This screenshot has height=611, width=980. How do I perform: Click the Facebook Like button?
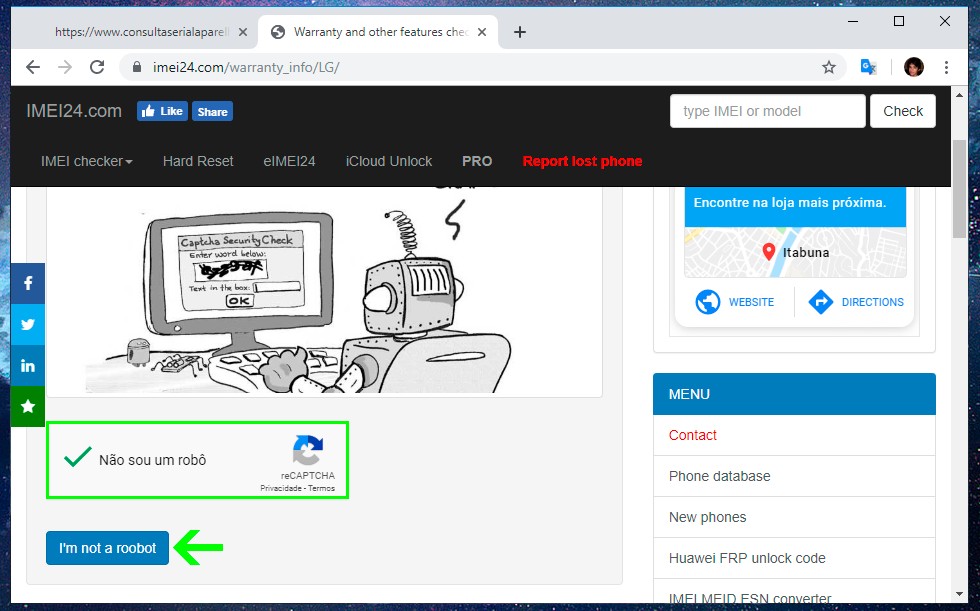162,111
